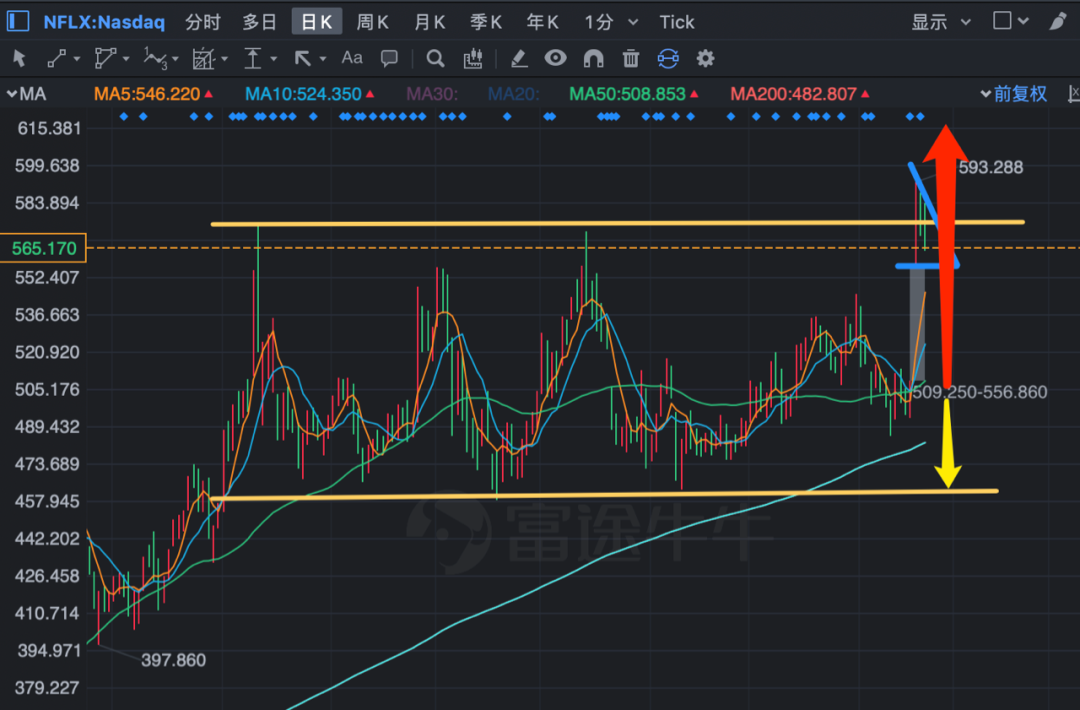This screenshot has width=1080, height=710.
Task: Select the polygon shape drawing tool
Action: (x=105, y=59)
